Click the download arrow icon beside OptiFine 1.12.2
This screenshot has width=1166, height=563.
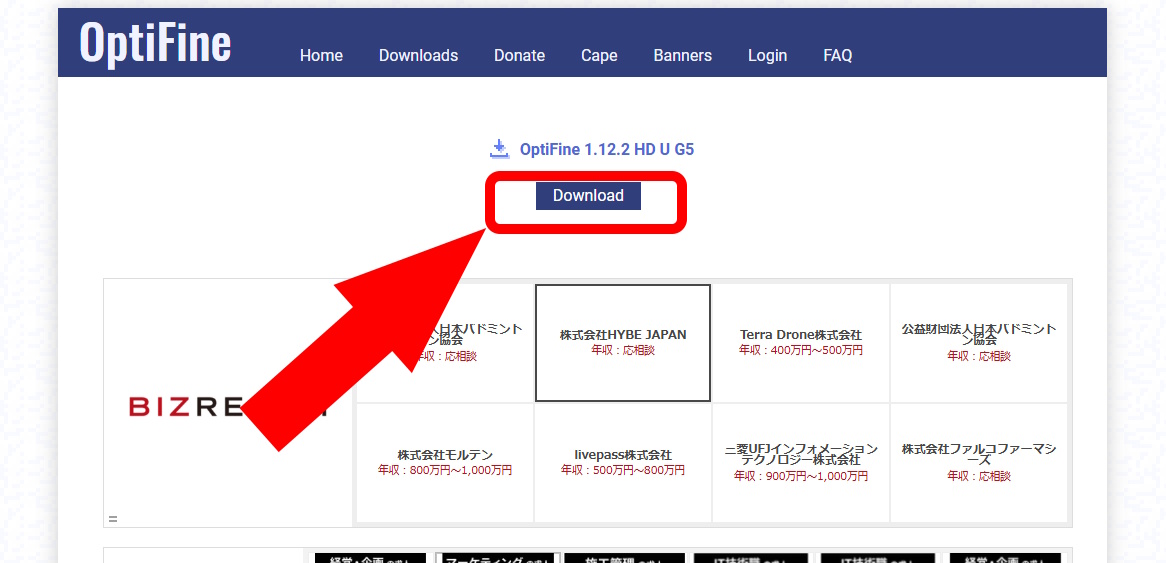point(500,149)
